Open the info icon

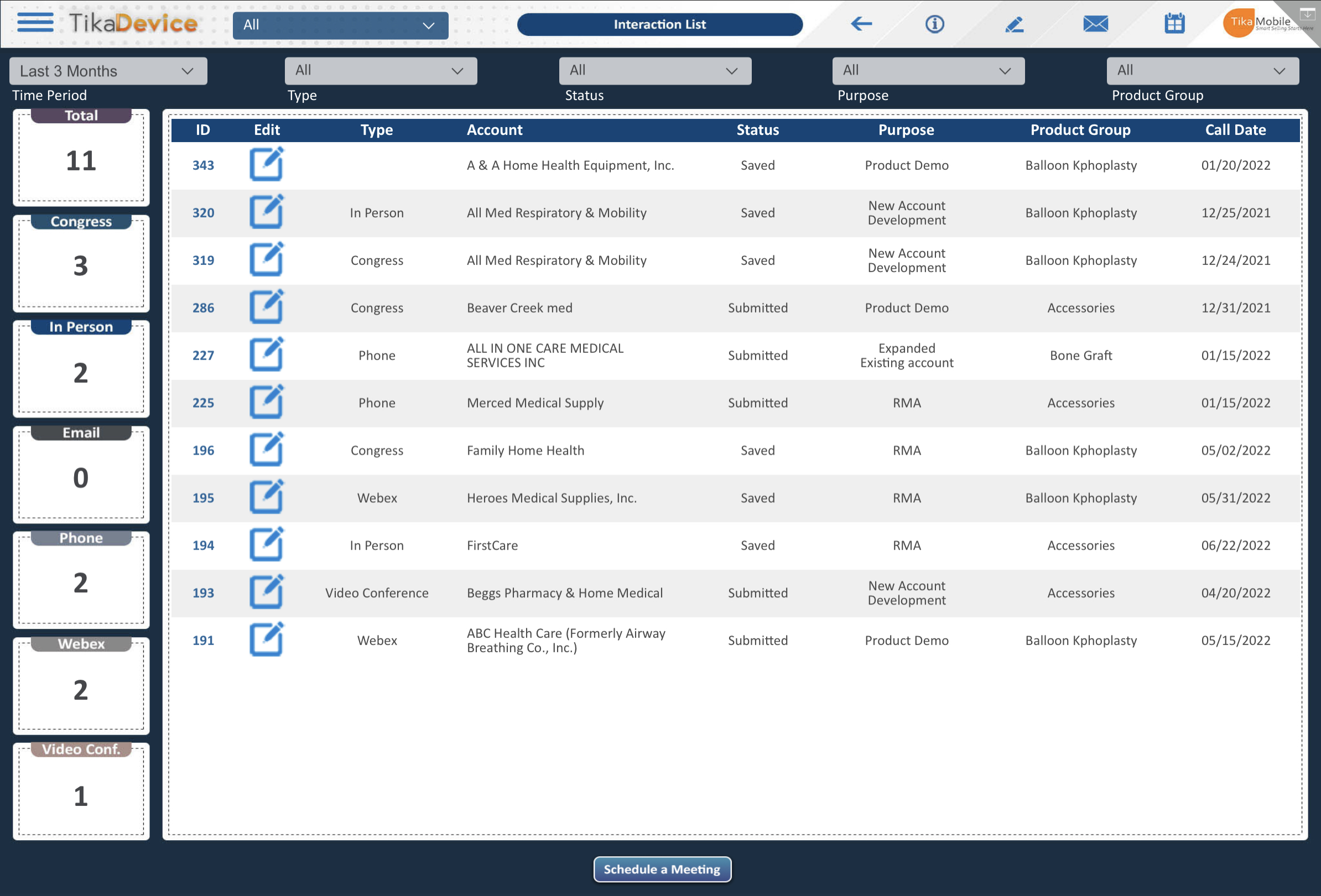[934, 24]
